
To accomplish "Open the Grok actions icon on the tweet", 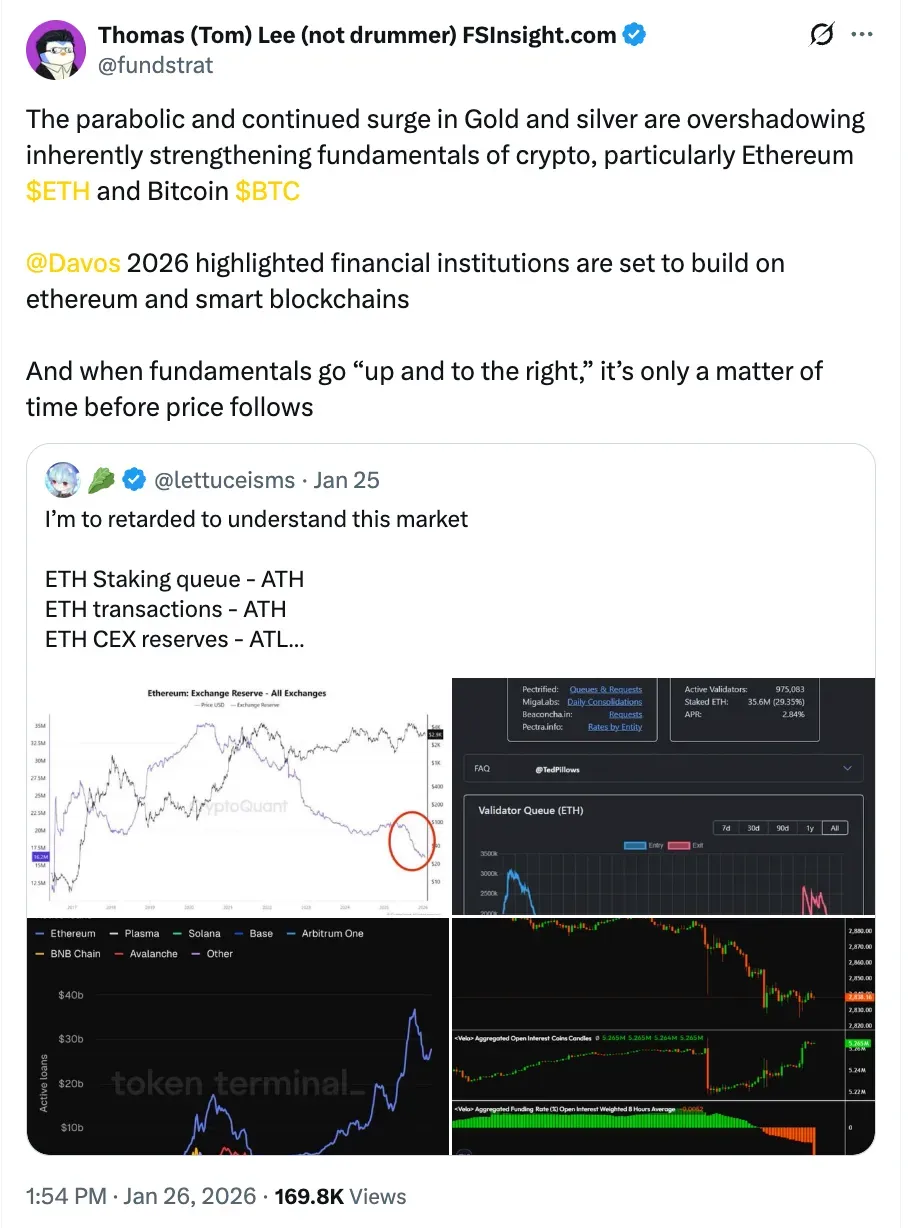I will [x=820, y=34].
